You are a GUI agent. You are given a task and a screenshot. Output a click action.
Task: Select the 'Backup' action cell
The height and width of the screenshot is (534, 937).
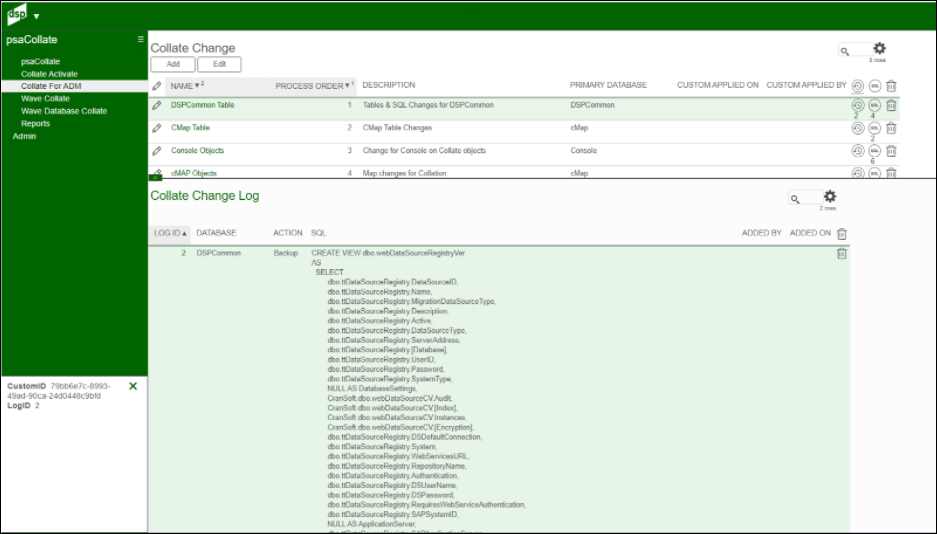[x=286, y=253]
